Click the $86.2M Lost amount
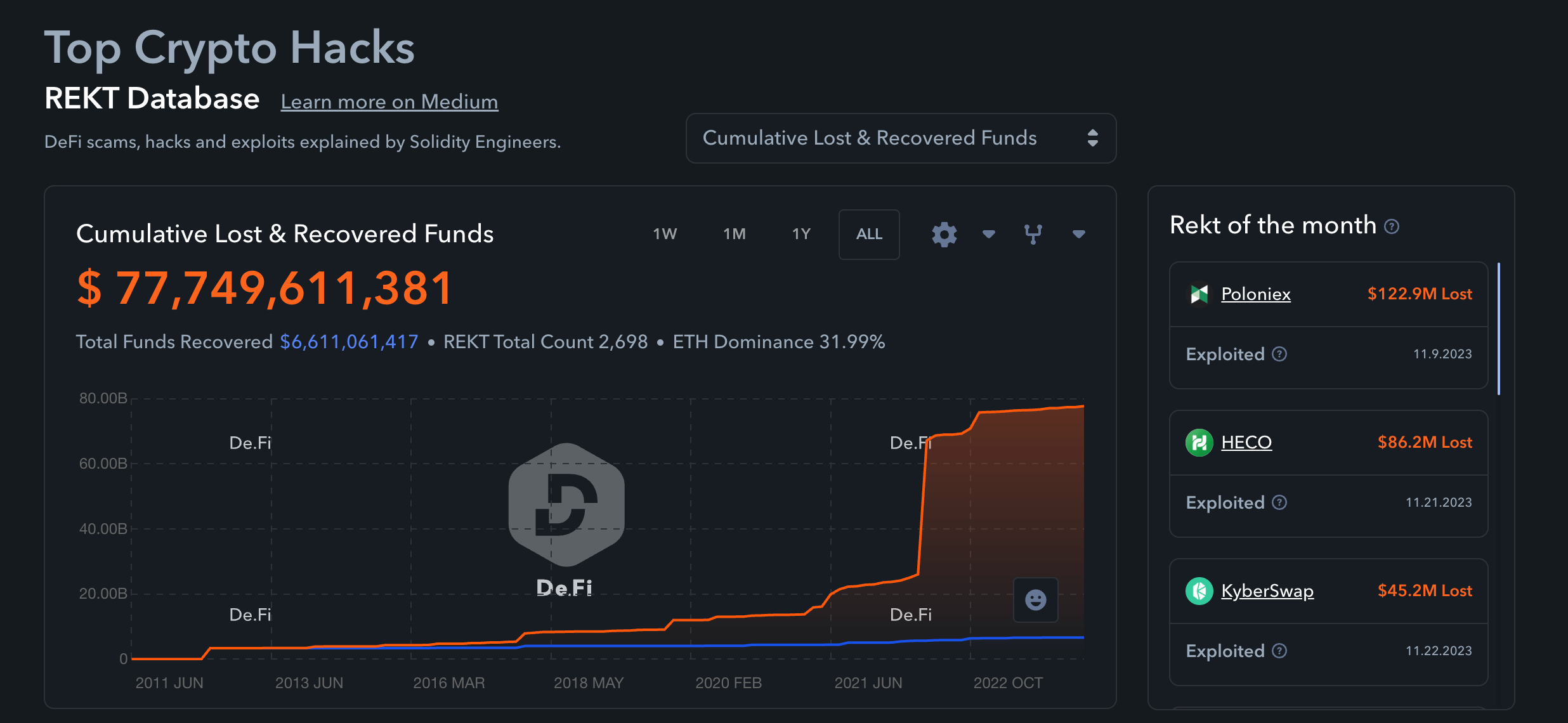 click(x=1425, y=442)
